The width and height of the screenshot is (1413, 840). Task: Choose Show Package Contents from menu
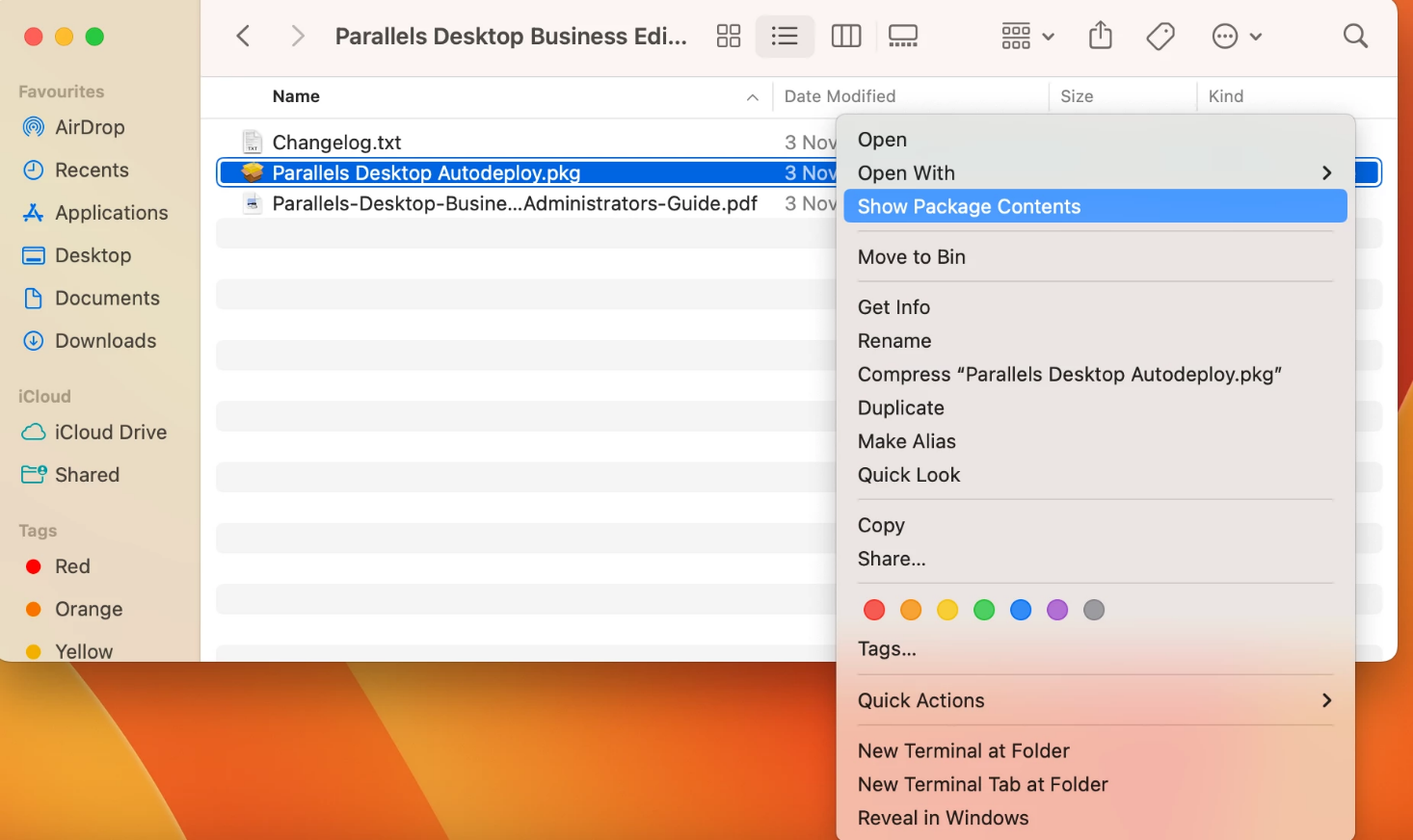969,206
